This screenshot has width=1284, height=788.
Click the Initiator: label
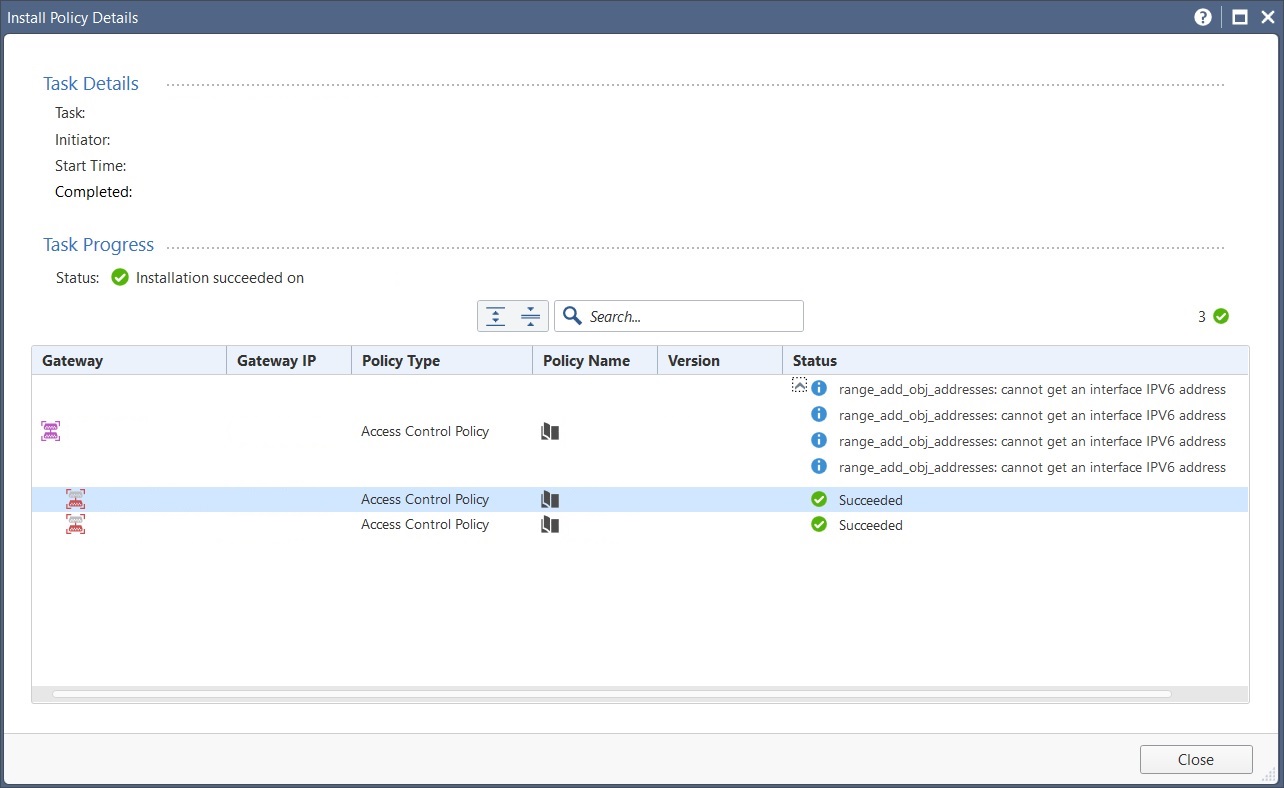click(83, 140)
